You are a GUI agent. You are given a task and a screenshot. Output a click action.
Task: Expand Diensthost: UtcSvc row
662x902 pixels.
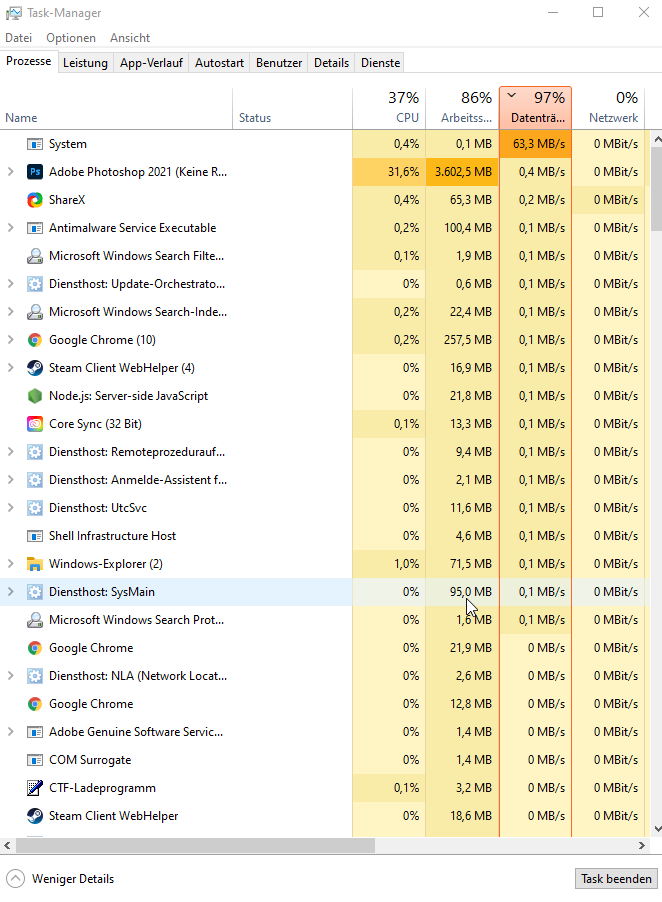pos(10,508)
